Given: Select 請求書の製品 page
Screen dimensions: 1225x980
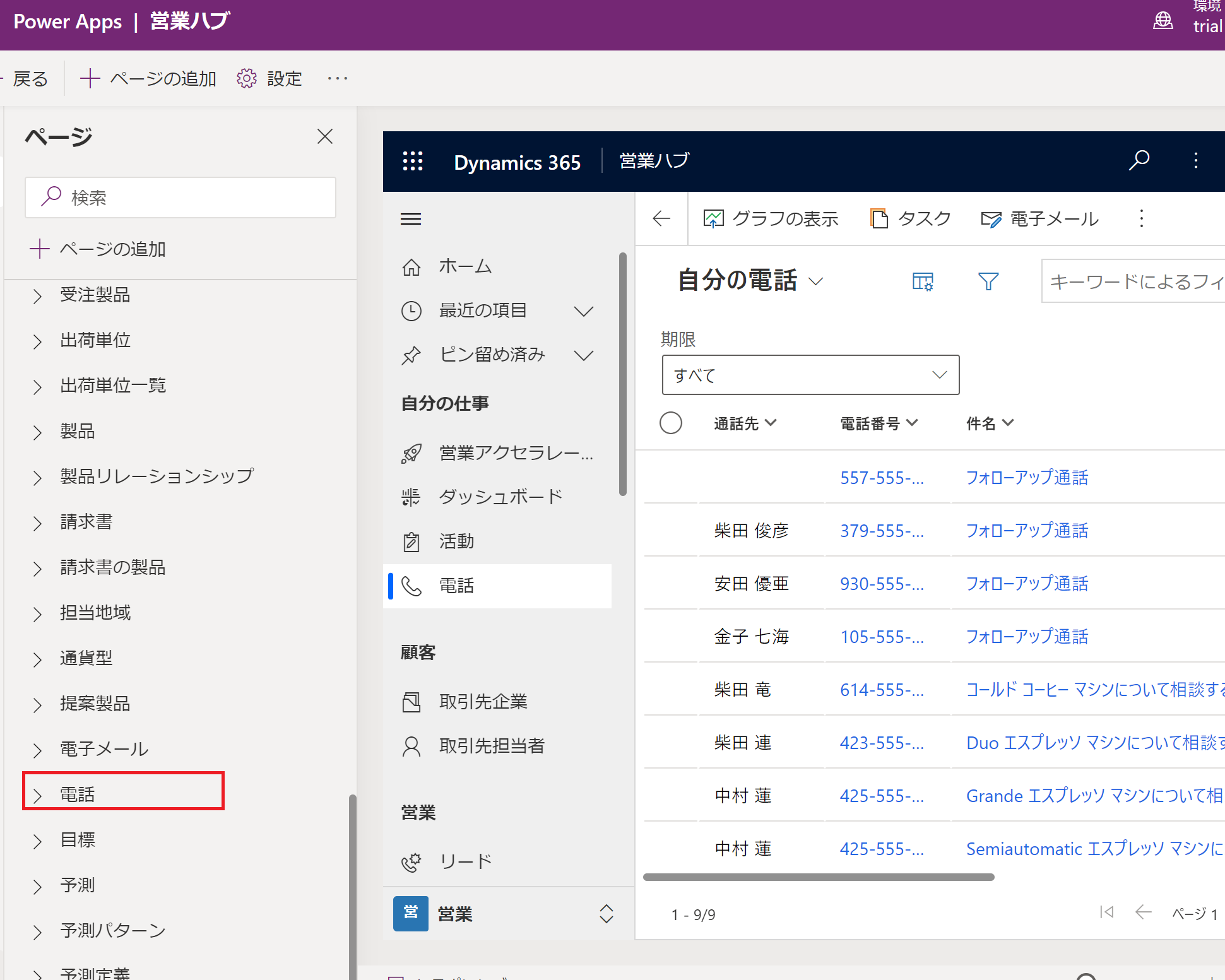Looking at the screenshot, I should [x=113, y=567].
